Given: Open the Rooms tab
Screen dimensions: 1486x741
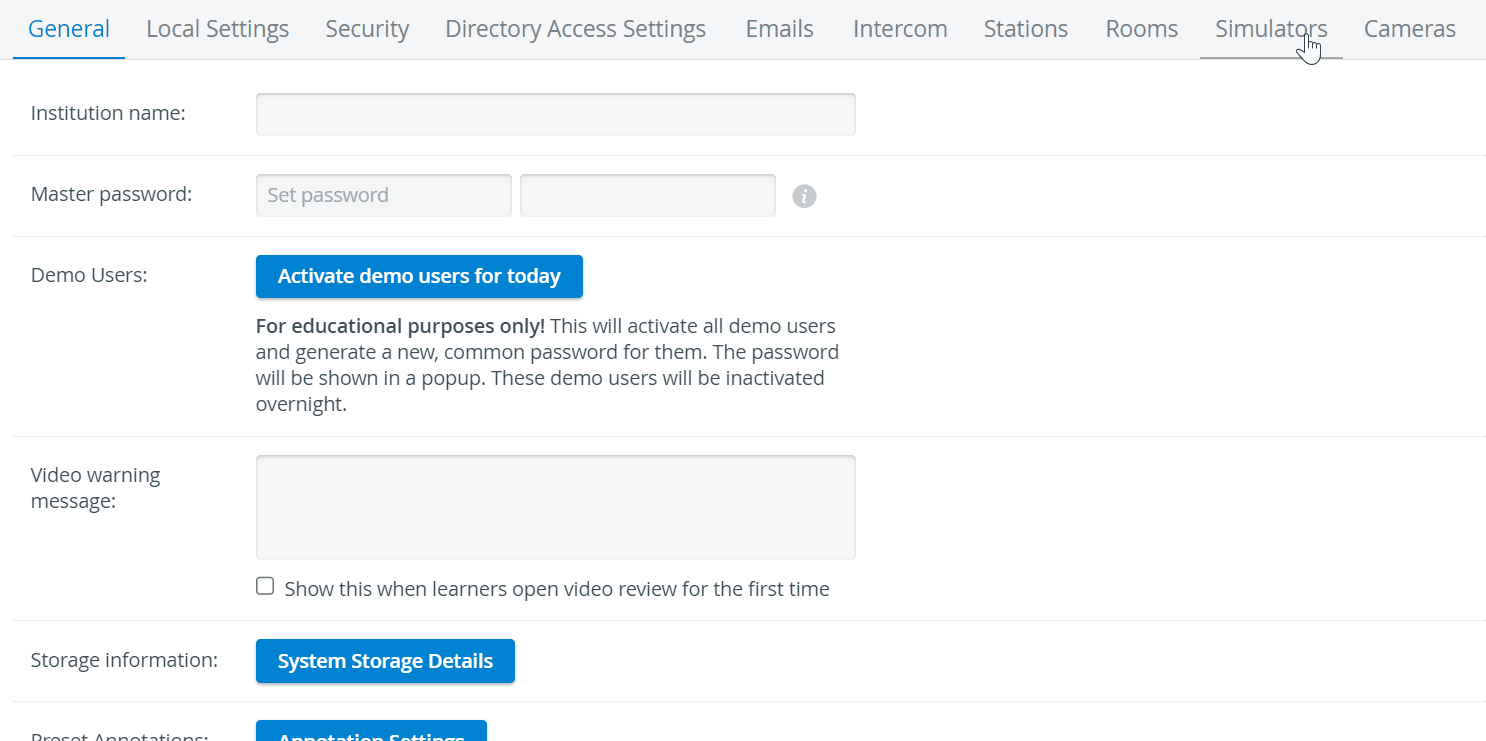Looking at the screenshot, I should (1142, 29).
